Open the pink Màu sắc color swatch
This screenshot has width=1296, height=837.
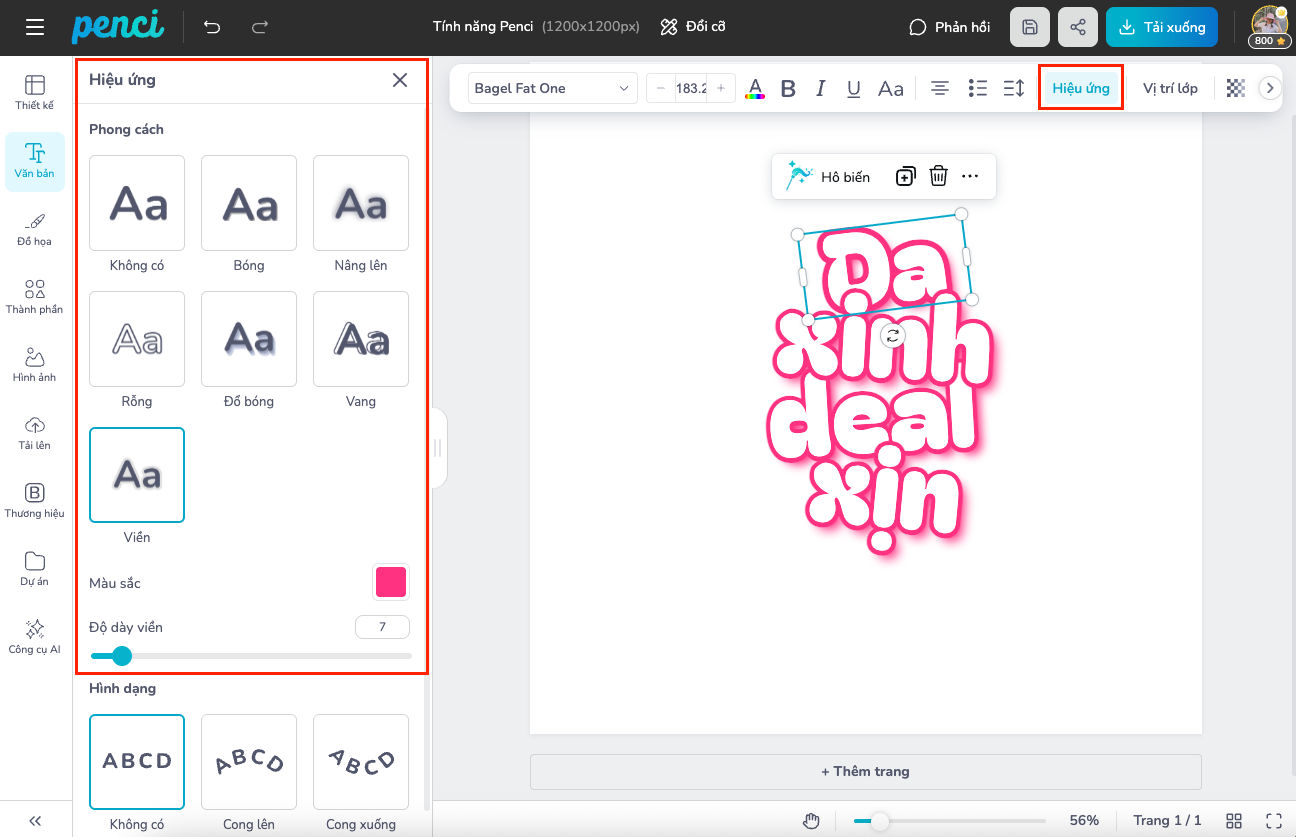[x=390, y=582]
